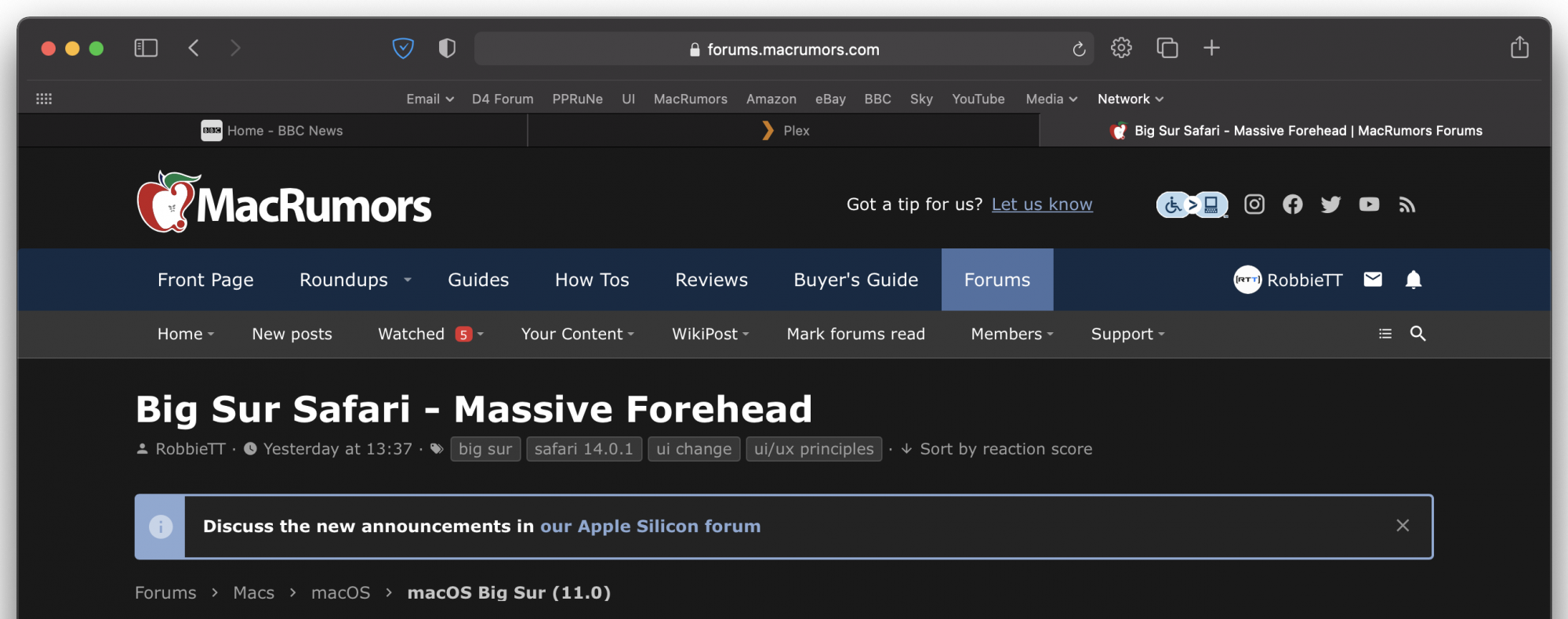This screenshot has width=1568, height=619.
Task: Open the Reviews menu item
Action: pos(711,280)
